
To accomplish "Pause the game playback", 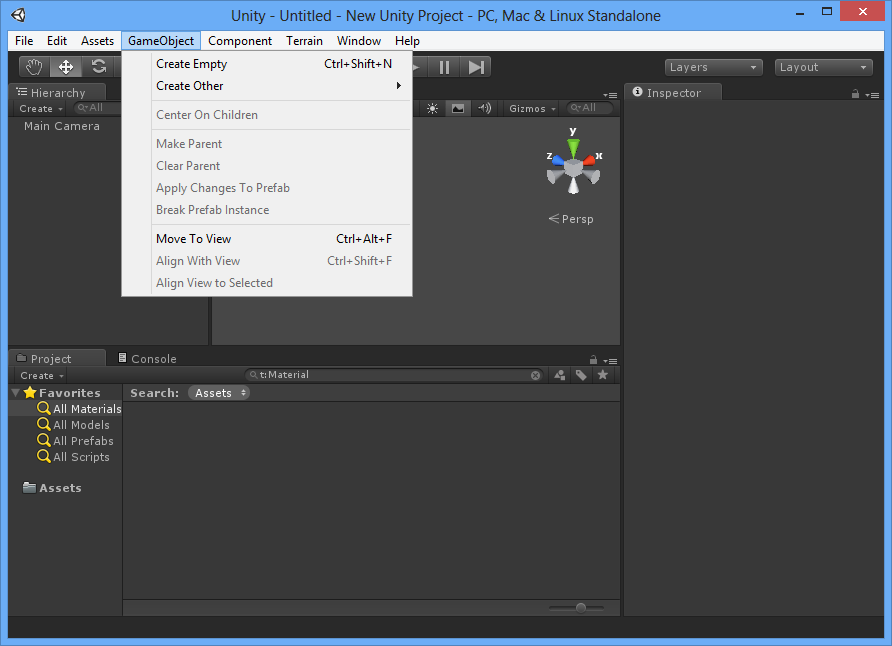I will [445, 67].
